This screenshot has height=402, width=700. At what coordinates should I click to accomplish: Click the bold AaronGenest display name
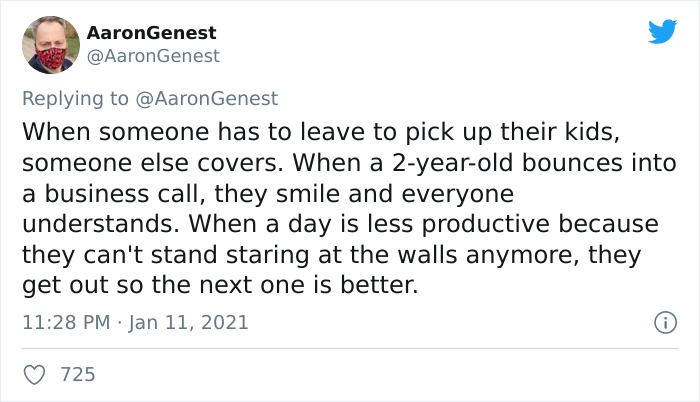[x=151, y=33]
